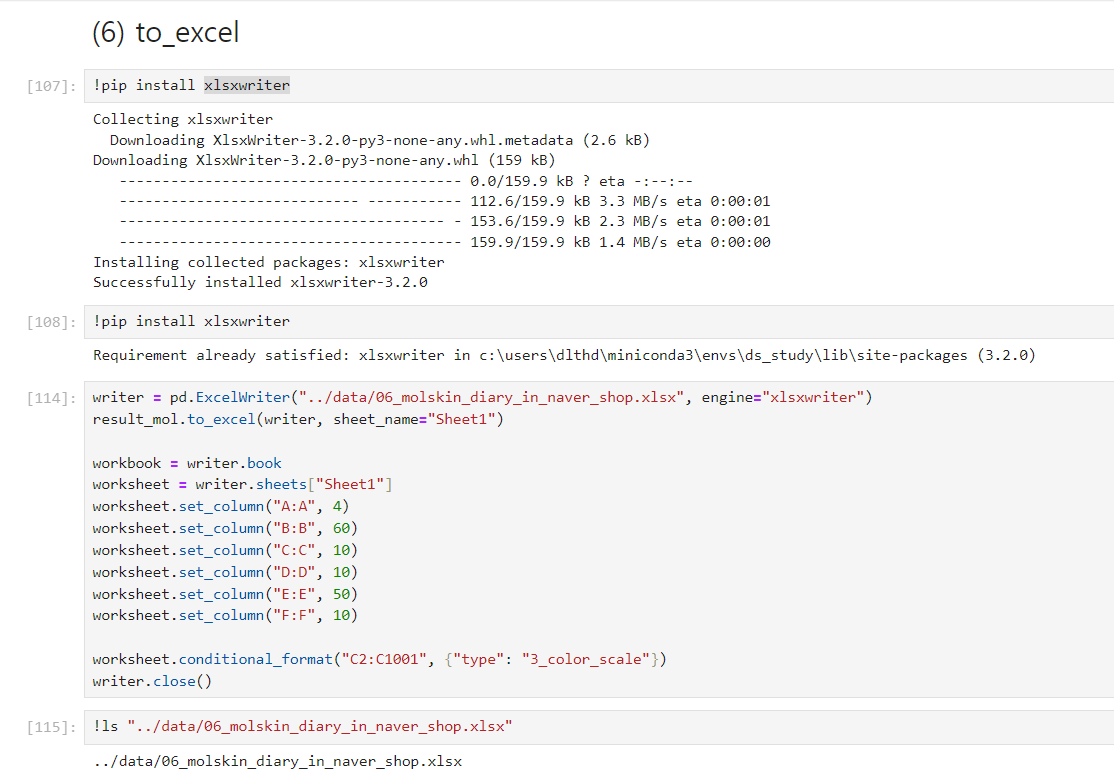Click the XlsxWriter whl.metadata download line
This screenshot has height=782, width=1114.
point(379,140)
